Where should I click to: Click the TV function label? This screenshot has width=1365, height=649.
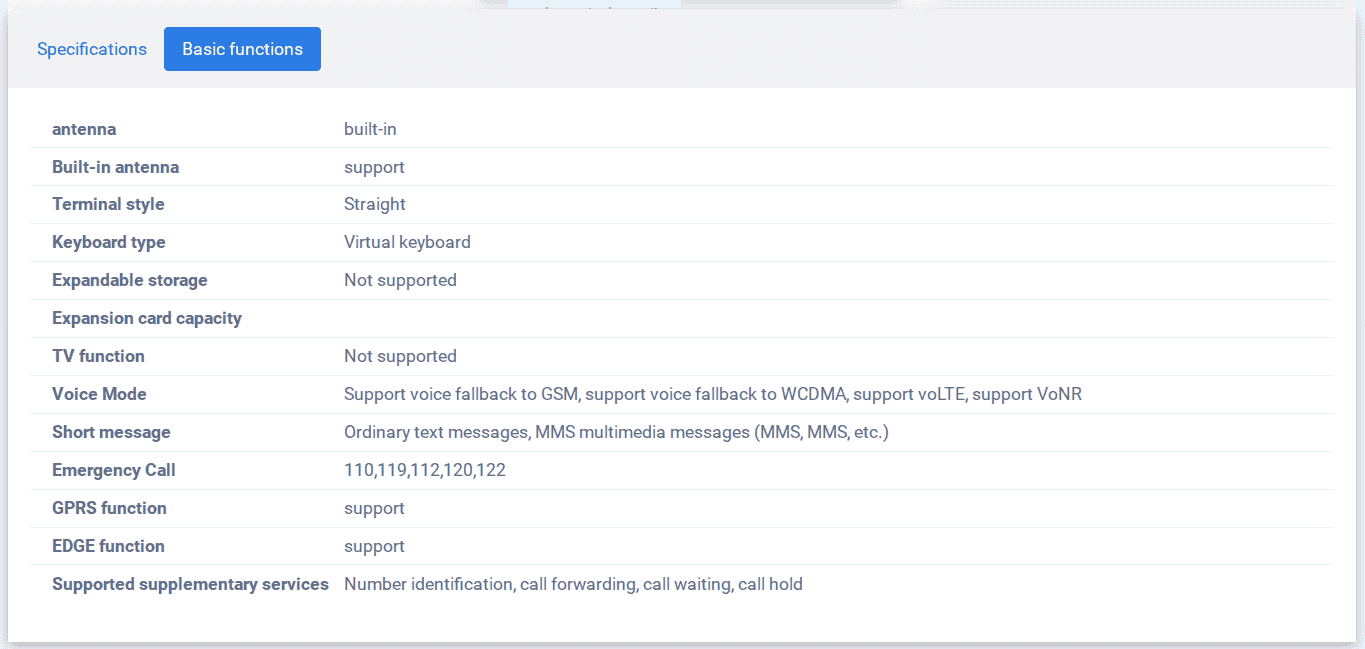coord(98,356)
